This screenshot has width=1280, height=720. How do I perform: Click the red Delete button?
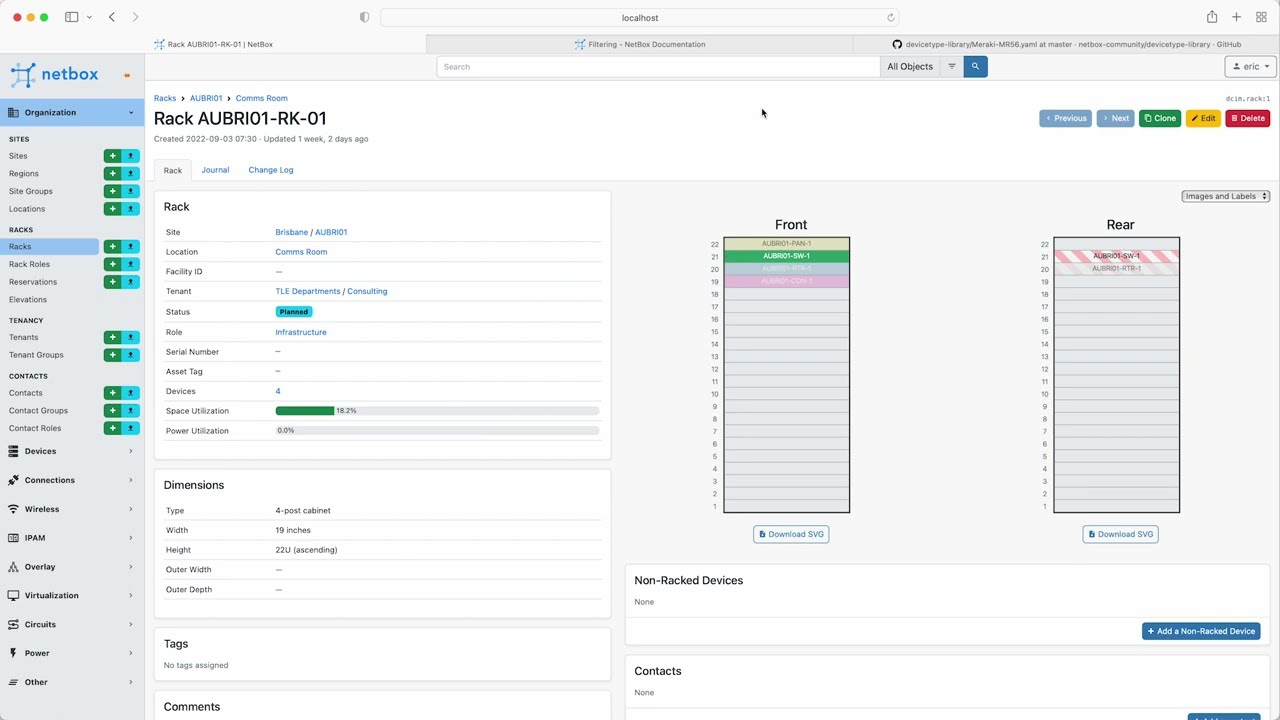click(x=1247, y=118)
